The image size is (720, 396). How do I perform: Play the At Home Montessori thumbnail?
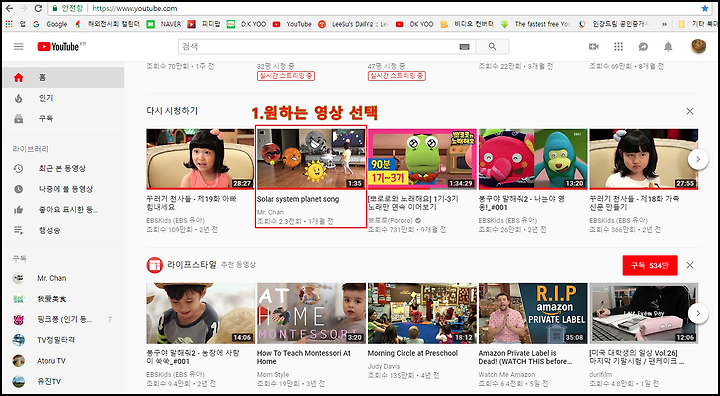(311, 313)
